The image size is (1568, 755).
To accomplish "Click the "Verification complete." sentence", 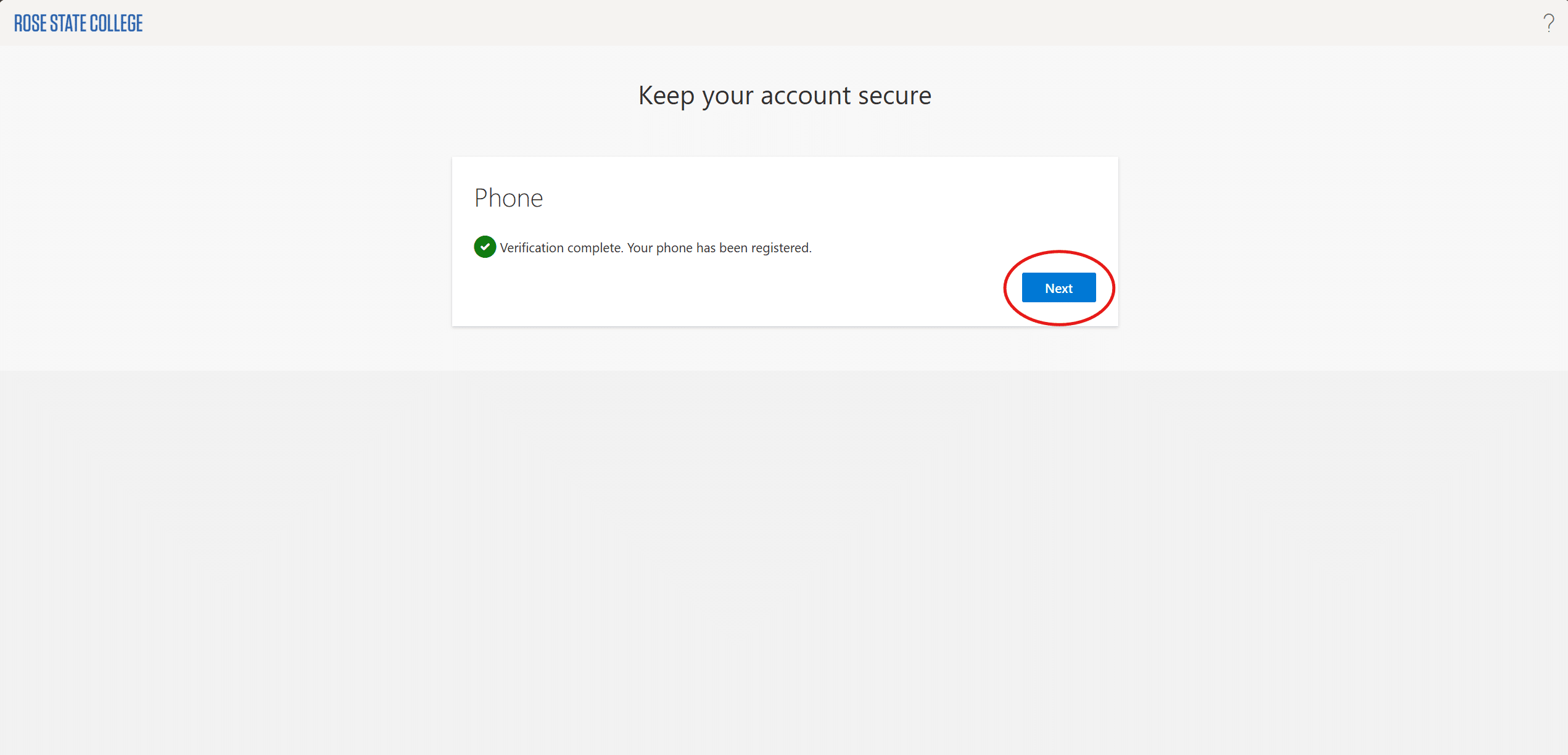I will point(561,248).
